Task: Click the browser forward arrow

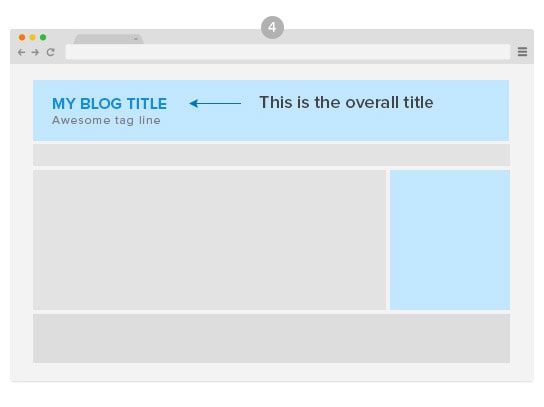Action: 35,52
